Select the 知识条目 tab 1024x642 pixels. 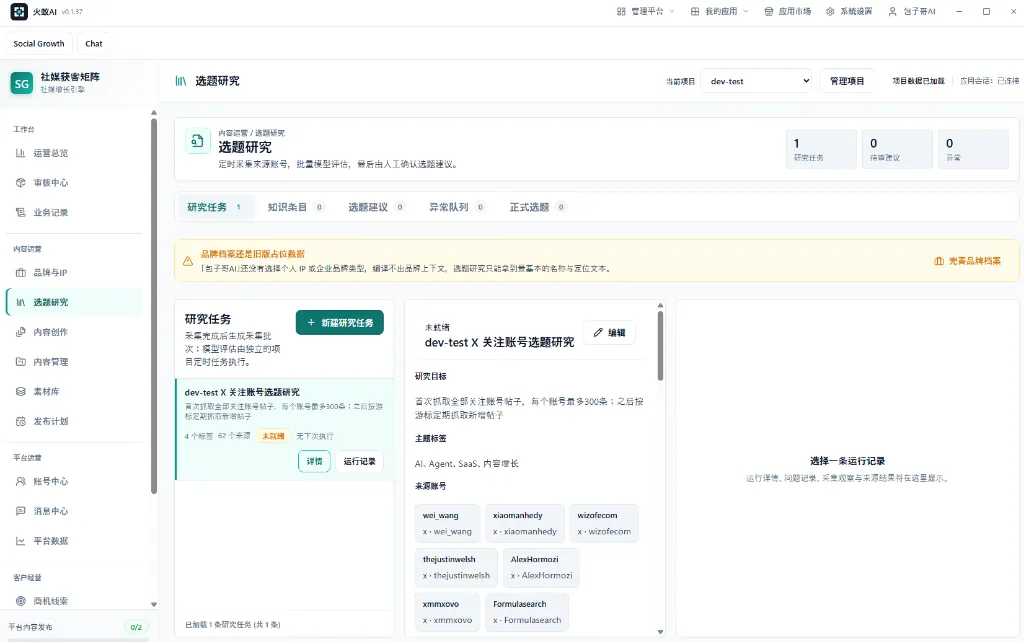(x=295, y=207)
